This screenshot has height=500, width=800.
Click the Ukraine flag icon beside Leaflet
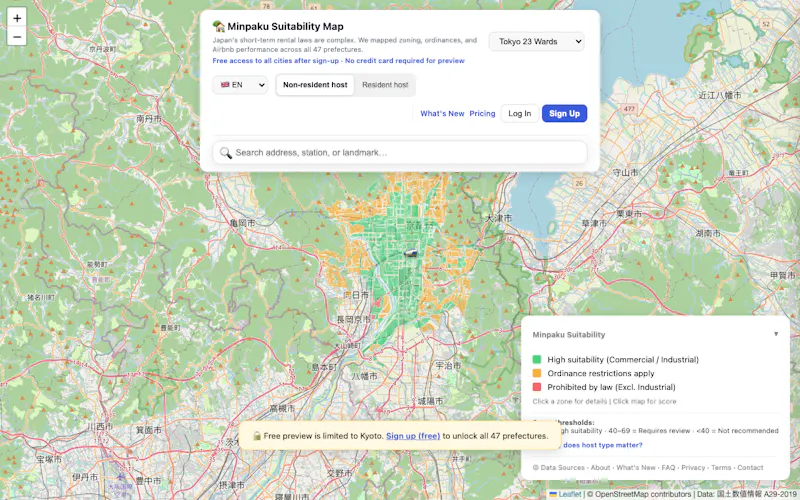pyautogui.click(x=553, y=494)
